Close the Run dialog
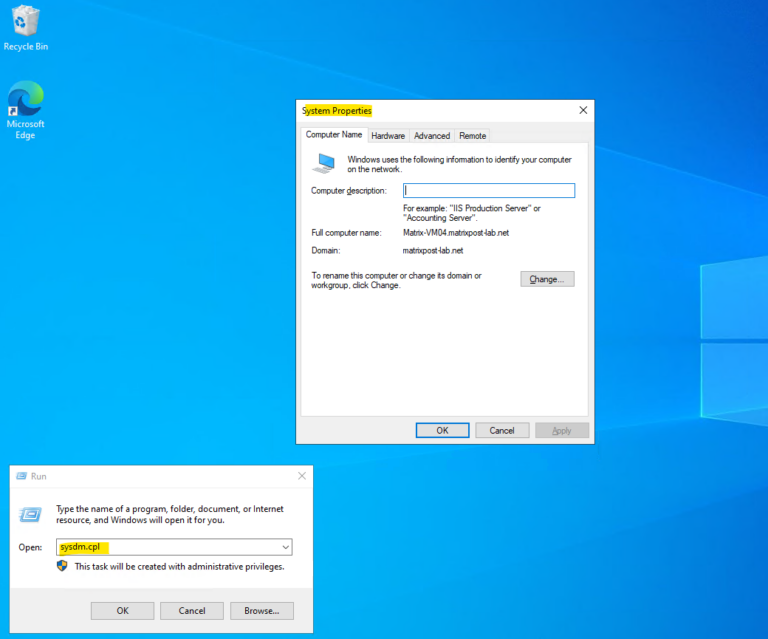Image resolution: width=768 pixels, height=639 pixels. [302, 476]
